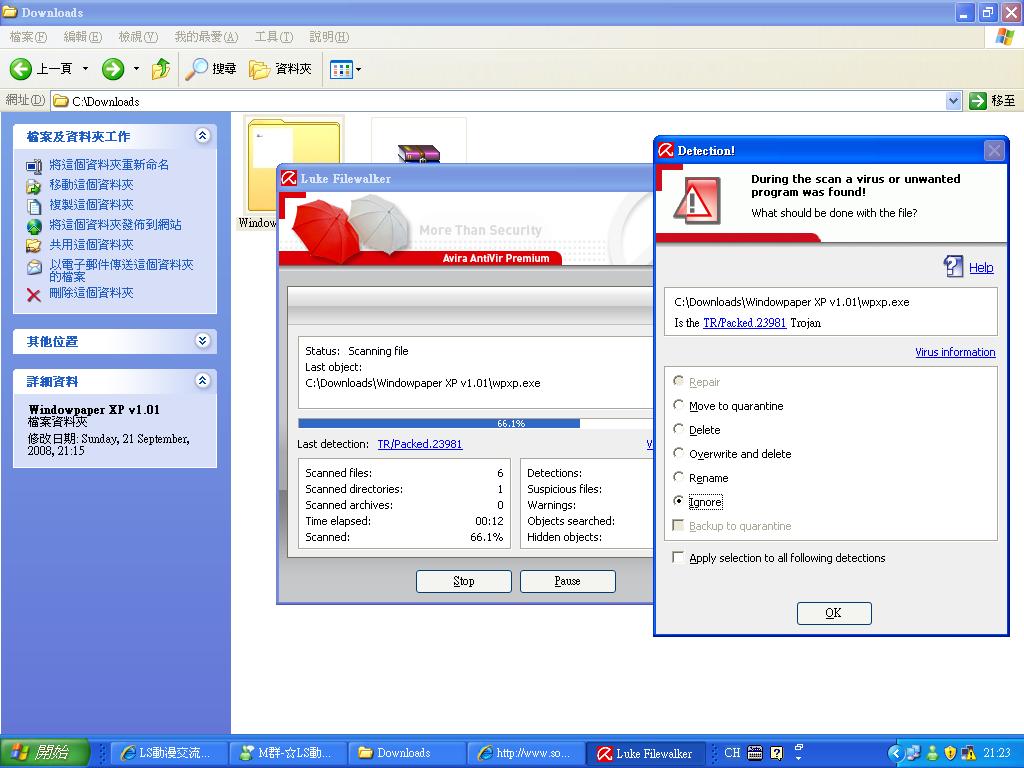Toggle the Folders pane icon
This screenshot has height=768, width=1024.
(x=260, y=69)
